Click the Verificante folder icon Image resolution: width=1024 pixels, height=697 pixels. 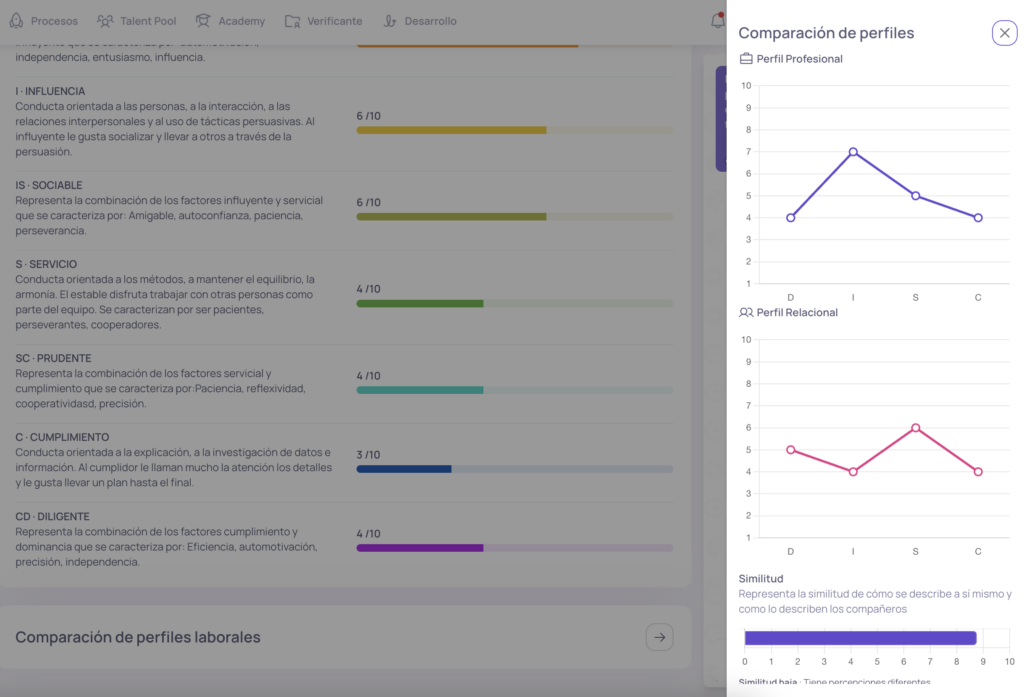pyautogui.click(x=292, y=21)
